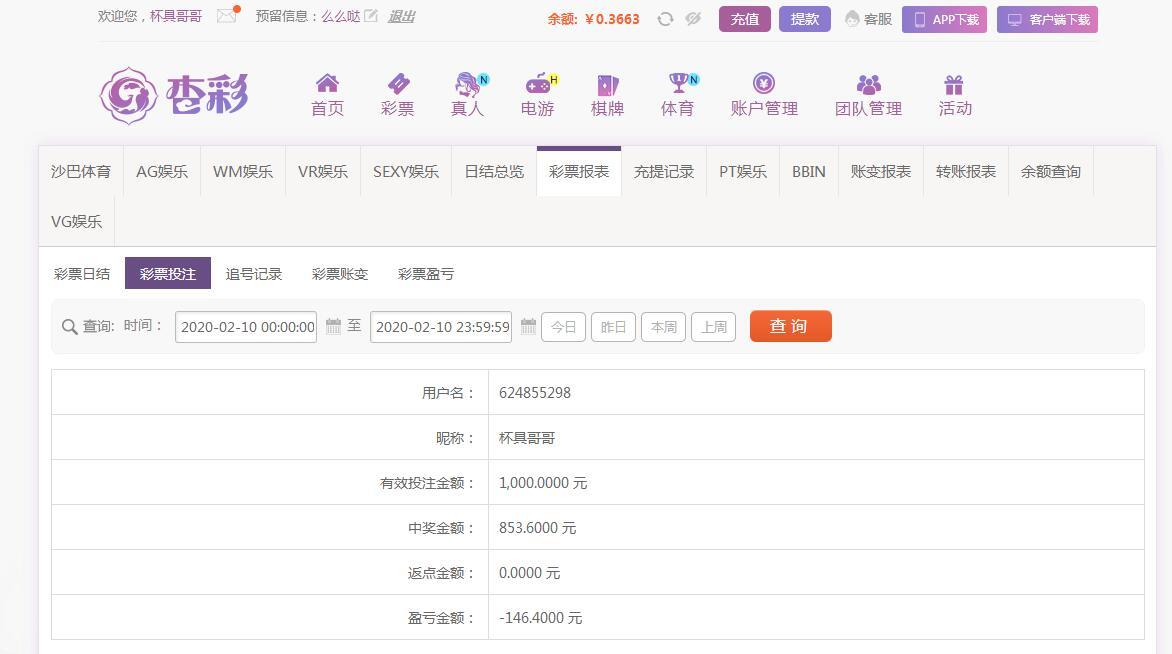This screenshot has width=1172, height=654.
Task: Open the 彩票 lottery ticket icon
Action: [397, 84]
